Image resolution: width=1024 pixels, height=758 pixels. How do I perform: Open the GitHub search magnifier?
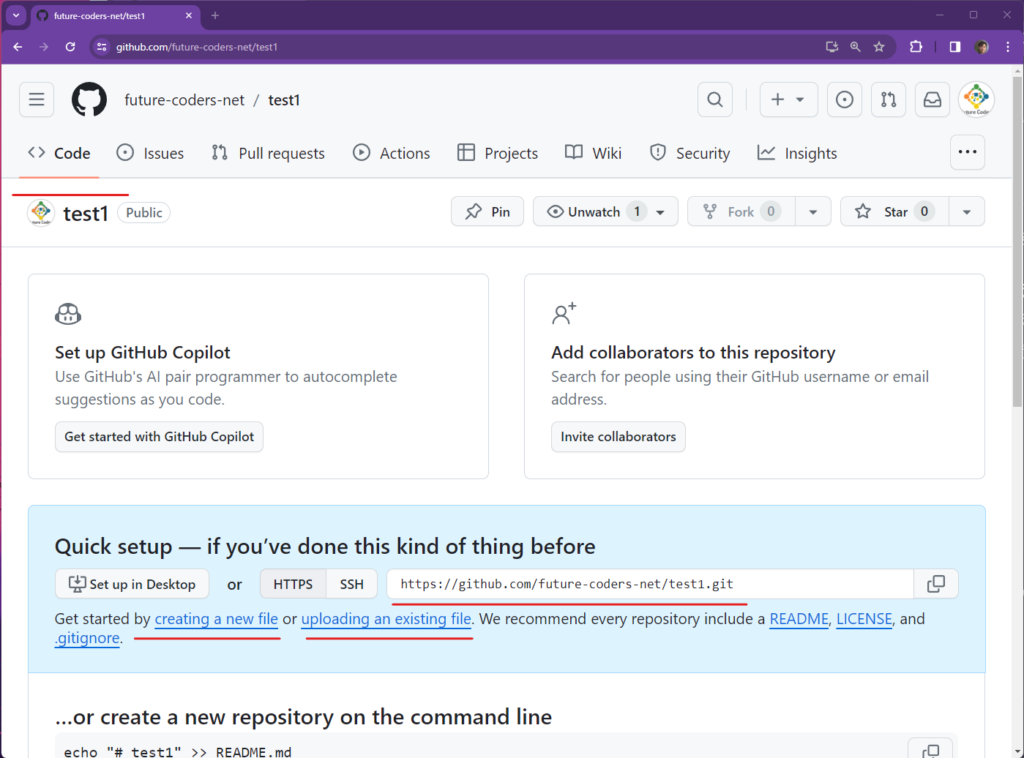click(715, 100)
